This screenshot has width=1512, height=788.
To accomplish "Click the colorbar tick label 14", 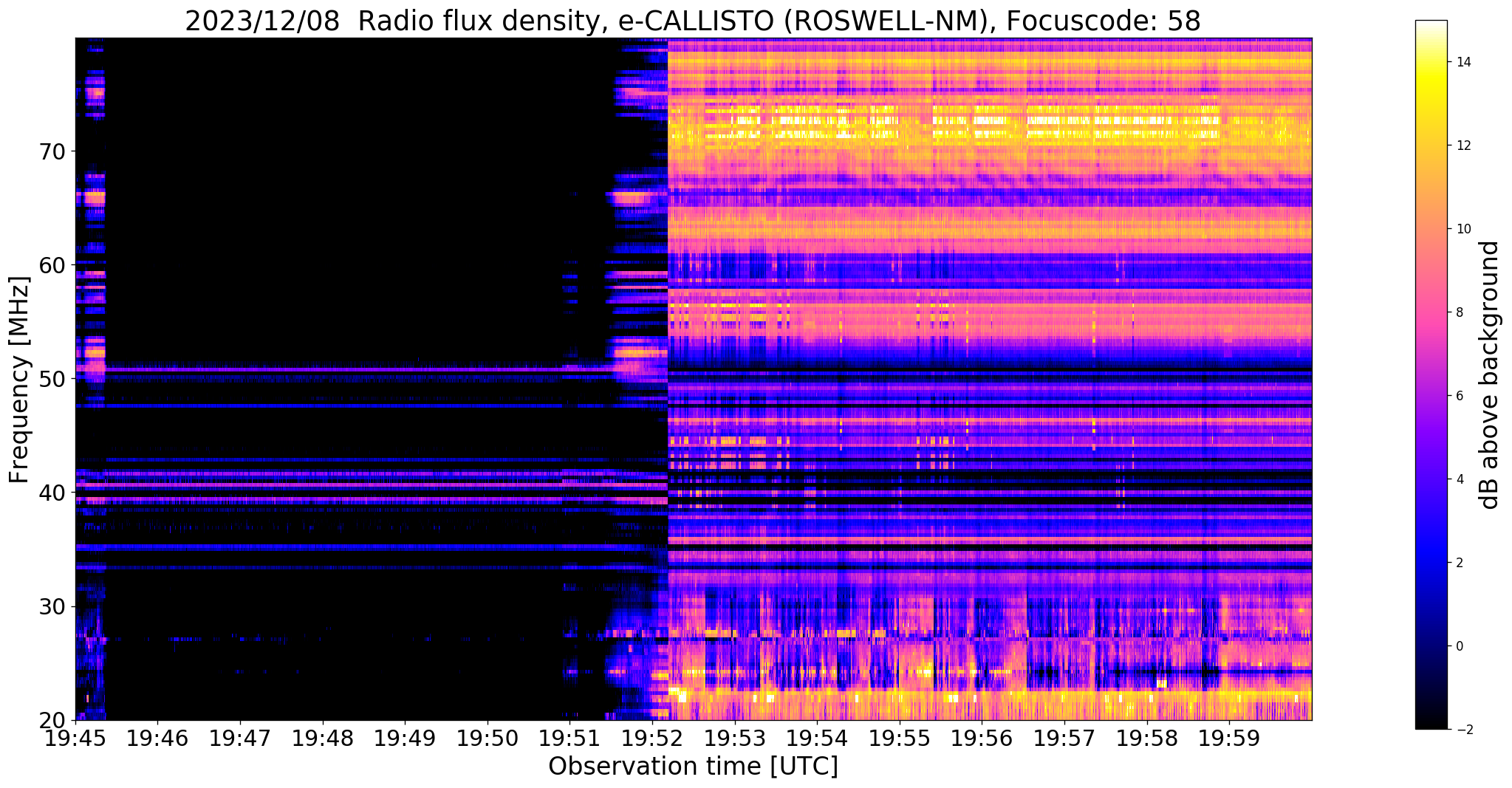I will pos(1463,62).
